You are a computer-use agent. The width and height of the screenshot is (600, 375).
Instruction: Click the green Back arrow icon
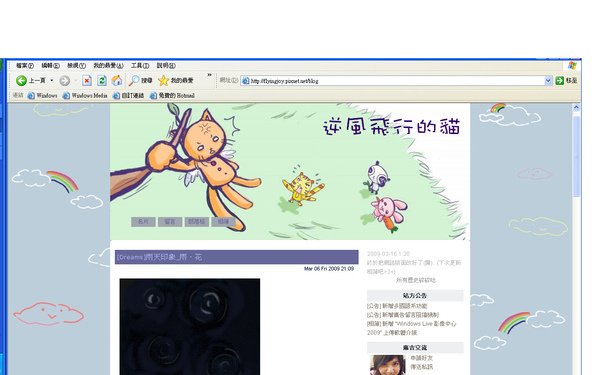coord(21,80)
